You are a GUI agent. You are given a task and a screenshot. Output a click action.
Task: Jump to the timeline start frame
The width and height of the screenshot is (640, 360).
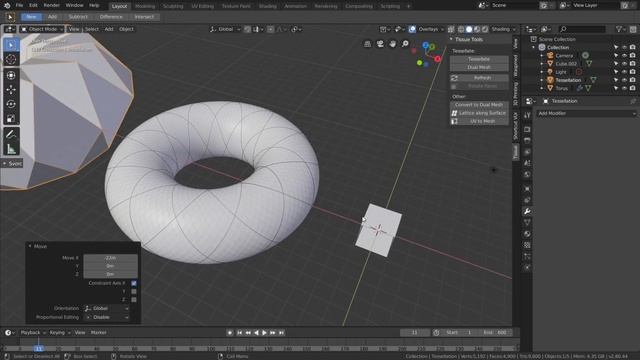pyautogui.click(x=240, y=333)
